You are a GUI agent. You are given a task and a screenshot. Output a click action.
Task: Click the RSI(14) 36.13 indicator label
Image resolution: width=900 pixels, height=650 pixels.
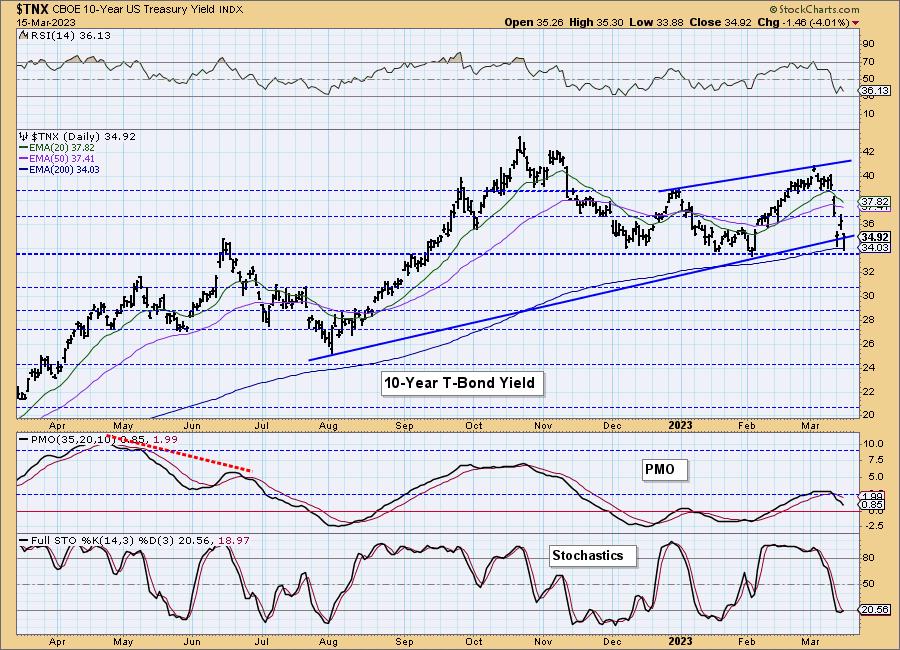[x=69, y=36]
